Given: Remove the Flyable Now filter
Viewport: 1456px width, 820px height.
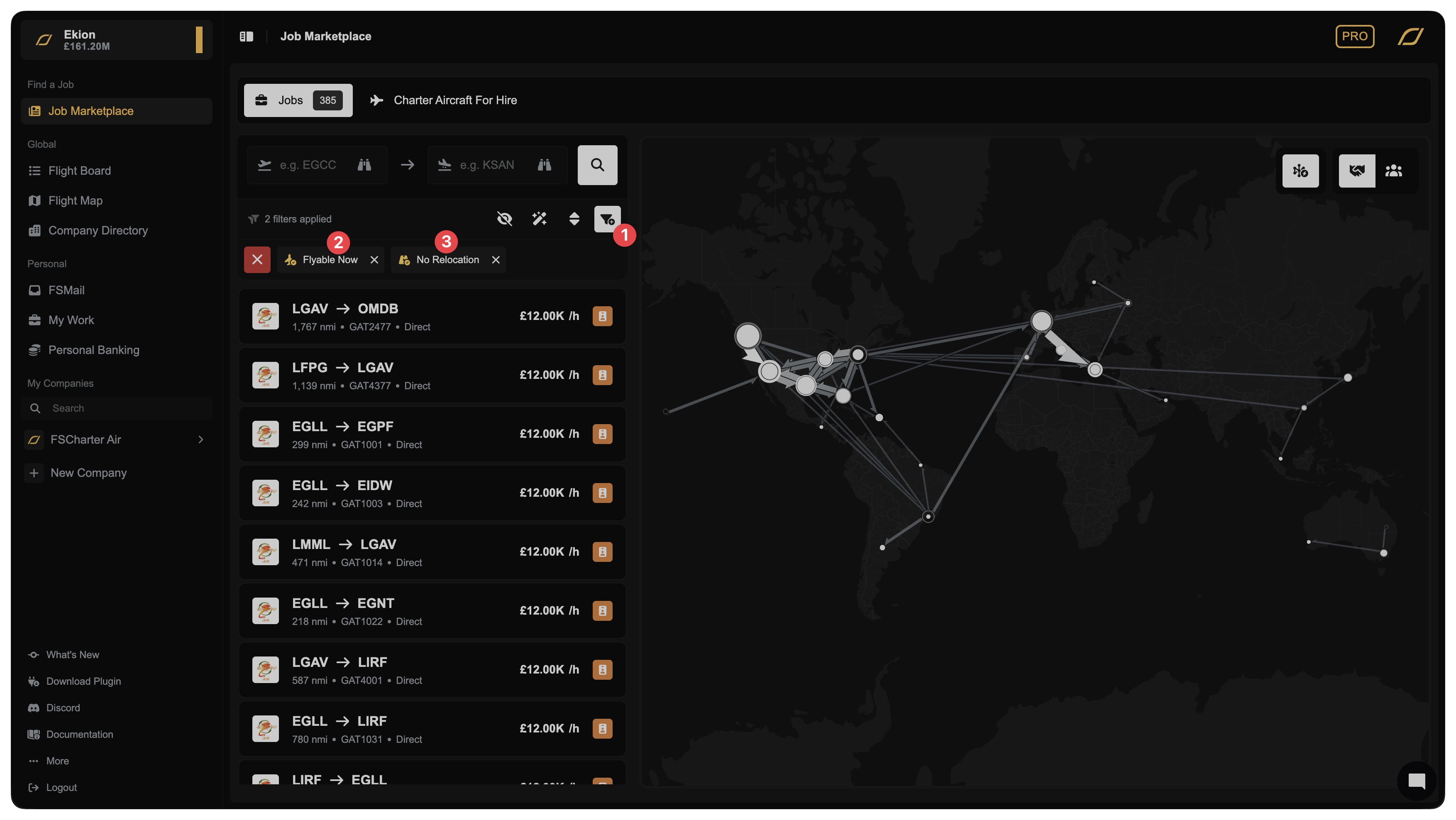Looking at the screenshot, I should pyautogui.click(x=374, y=260).
